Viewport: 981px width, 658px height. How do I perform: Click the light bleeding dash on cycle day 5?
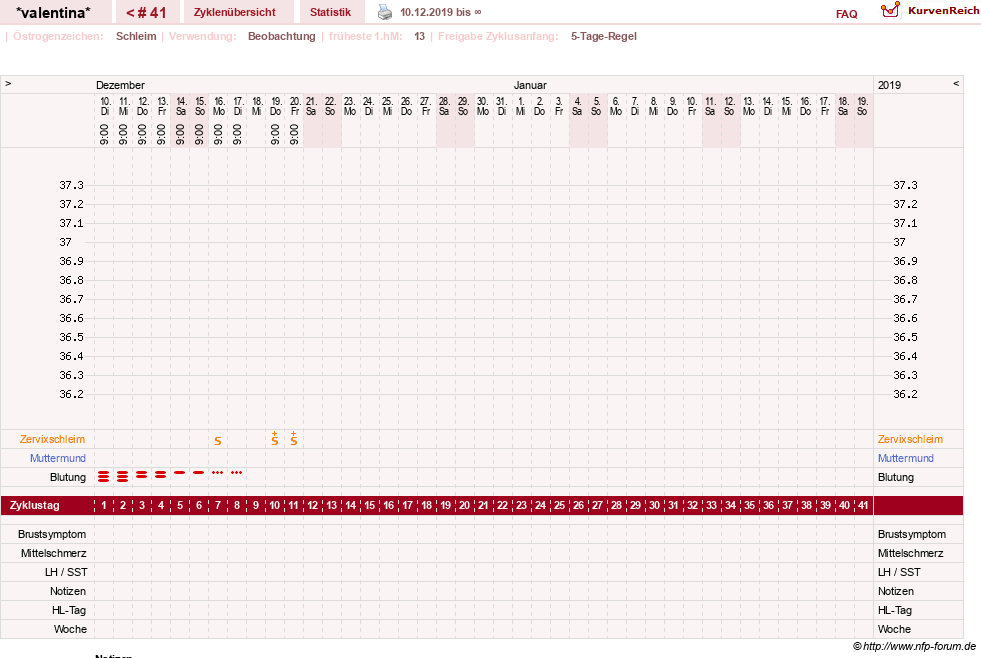click(x=180, y=473)
